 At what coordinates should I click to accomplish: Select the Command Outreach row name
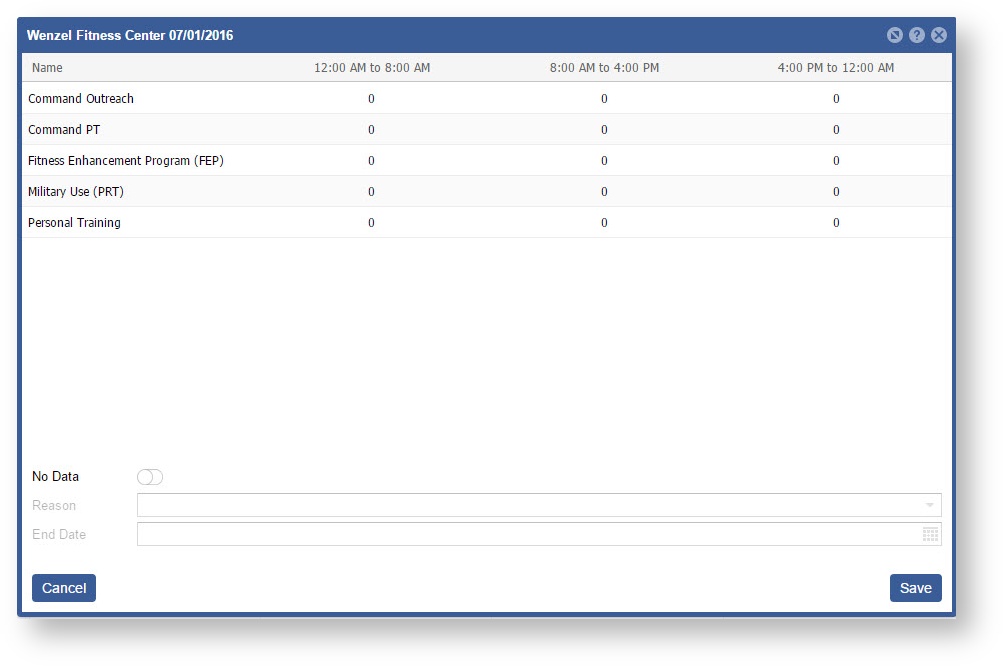click(81, 99)
